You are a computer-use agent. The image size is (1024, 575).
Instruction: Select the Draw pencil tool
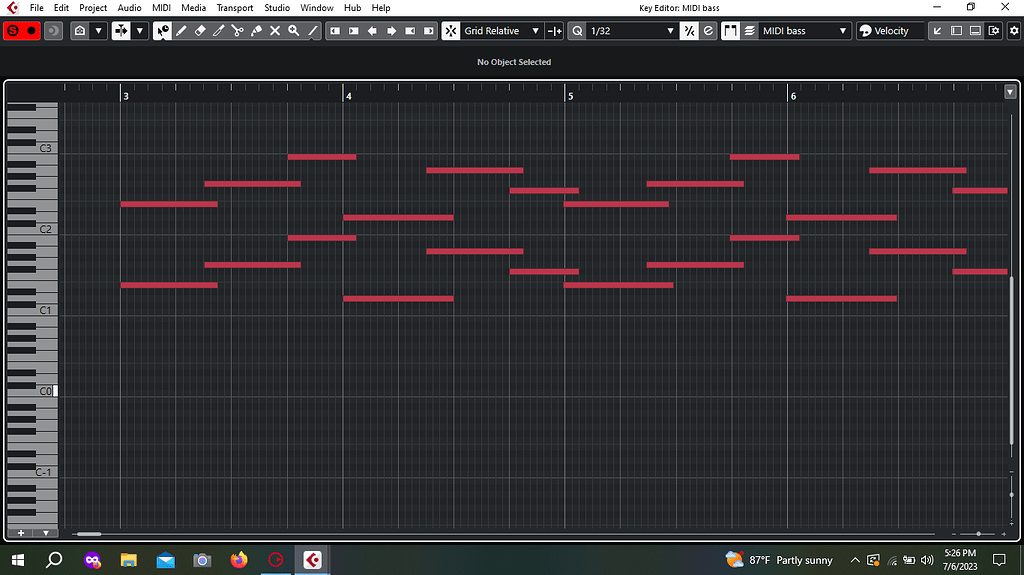tap(181, 31)
